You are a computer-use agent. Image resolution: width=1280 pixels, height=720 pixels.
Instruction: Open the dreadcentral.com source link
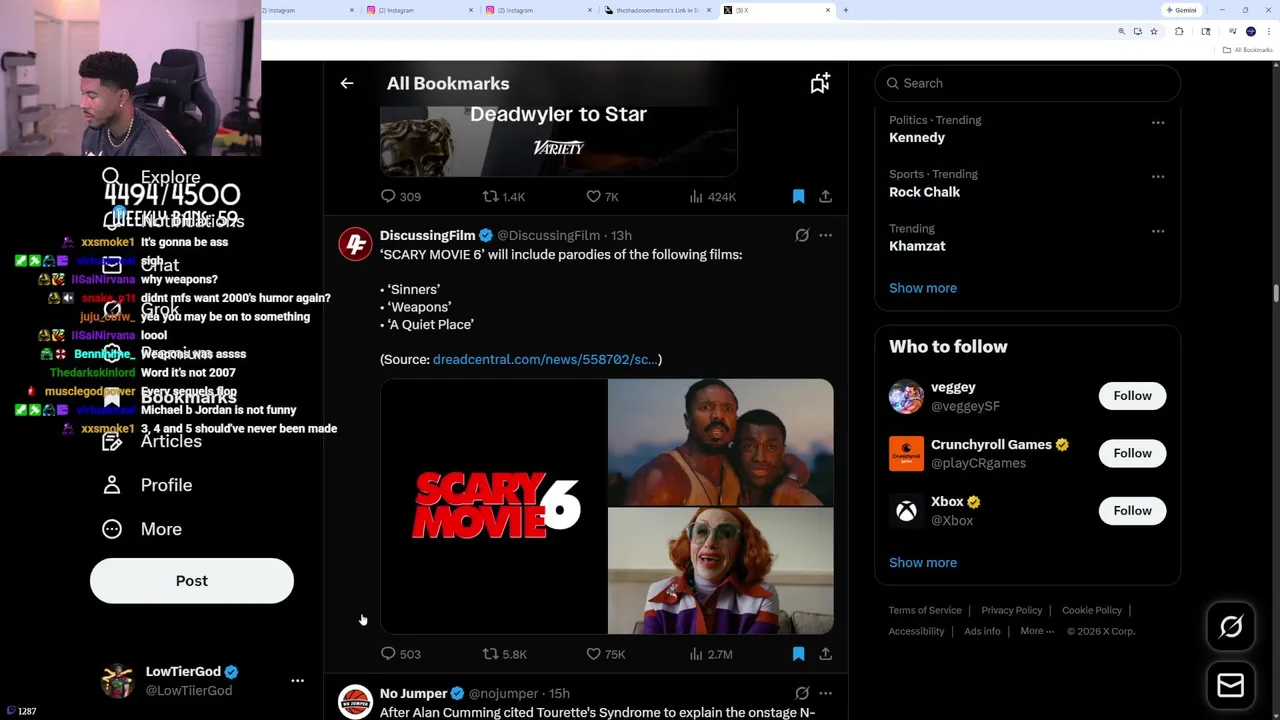[x=545, y=359]
